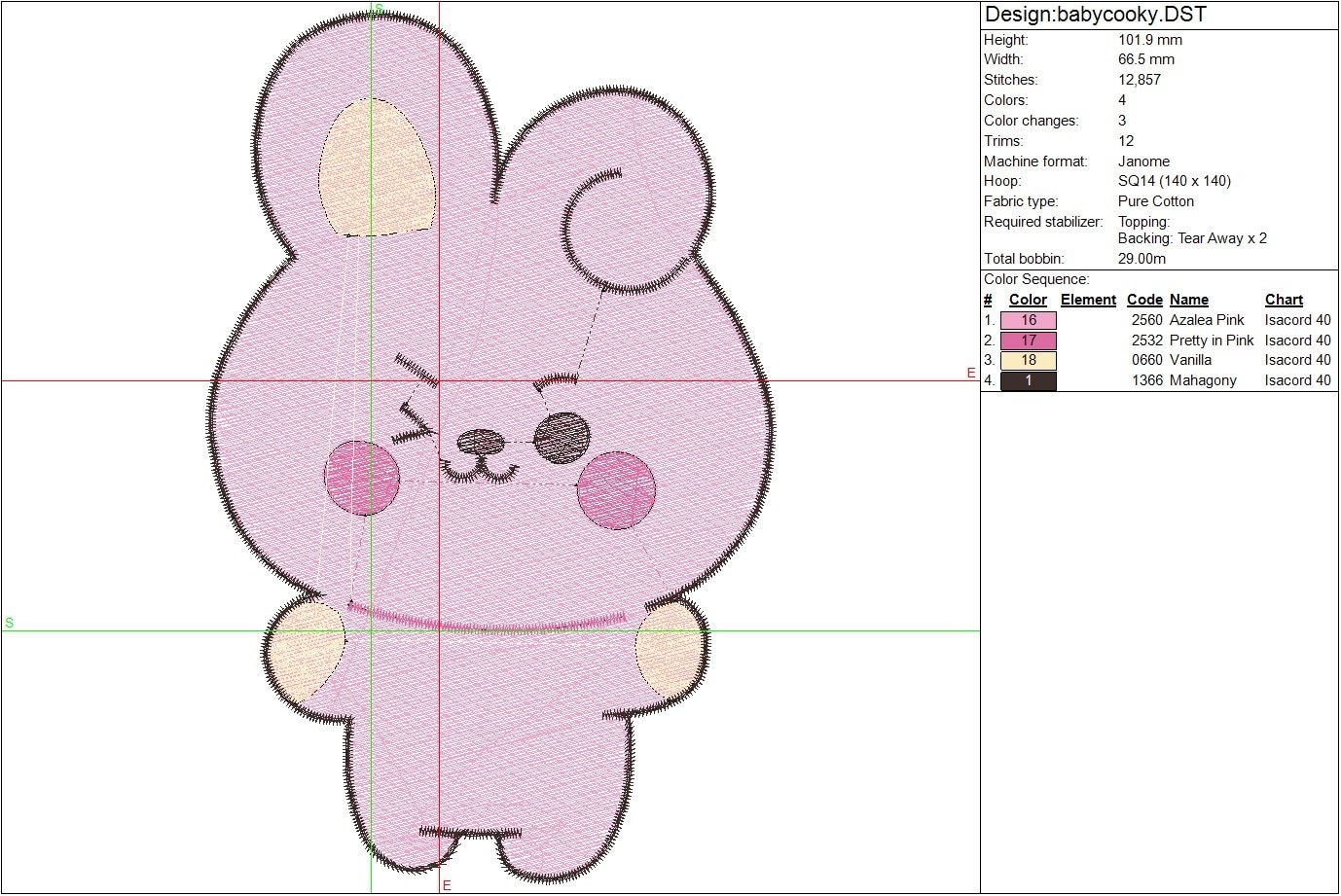Viewport: 1341px width, 896px height.
Task: Click the Name column header
Action: (x=1188, y=299)
